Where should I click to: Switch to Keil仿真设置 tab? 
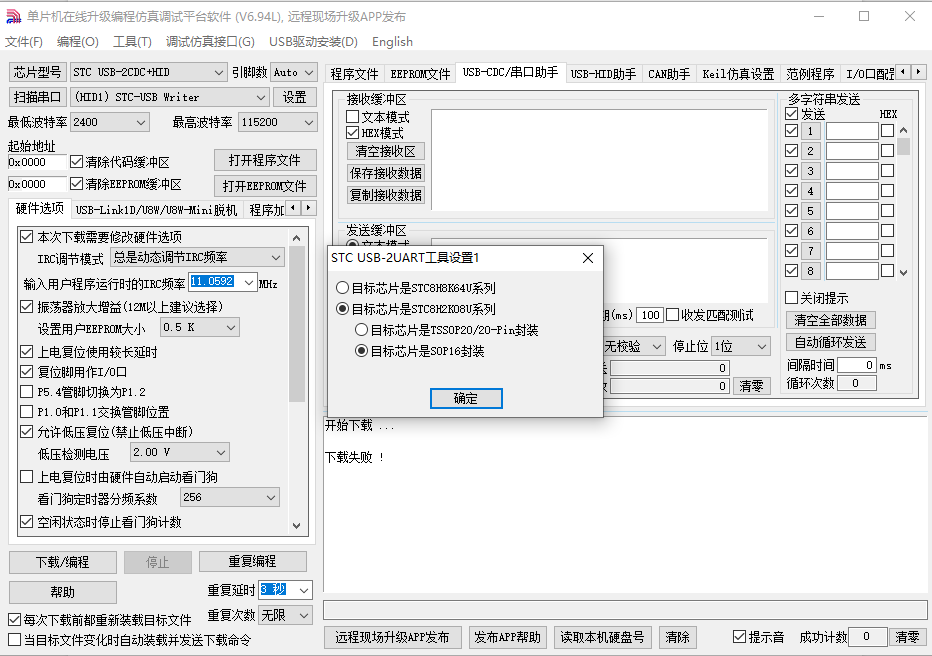tap(738, 74)
